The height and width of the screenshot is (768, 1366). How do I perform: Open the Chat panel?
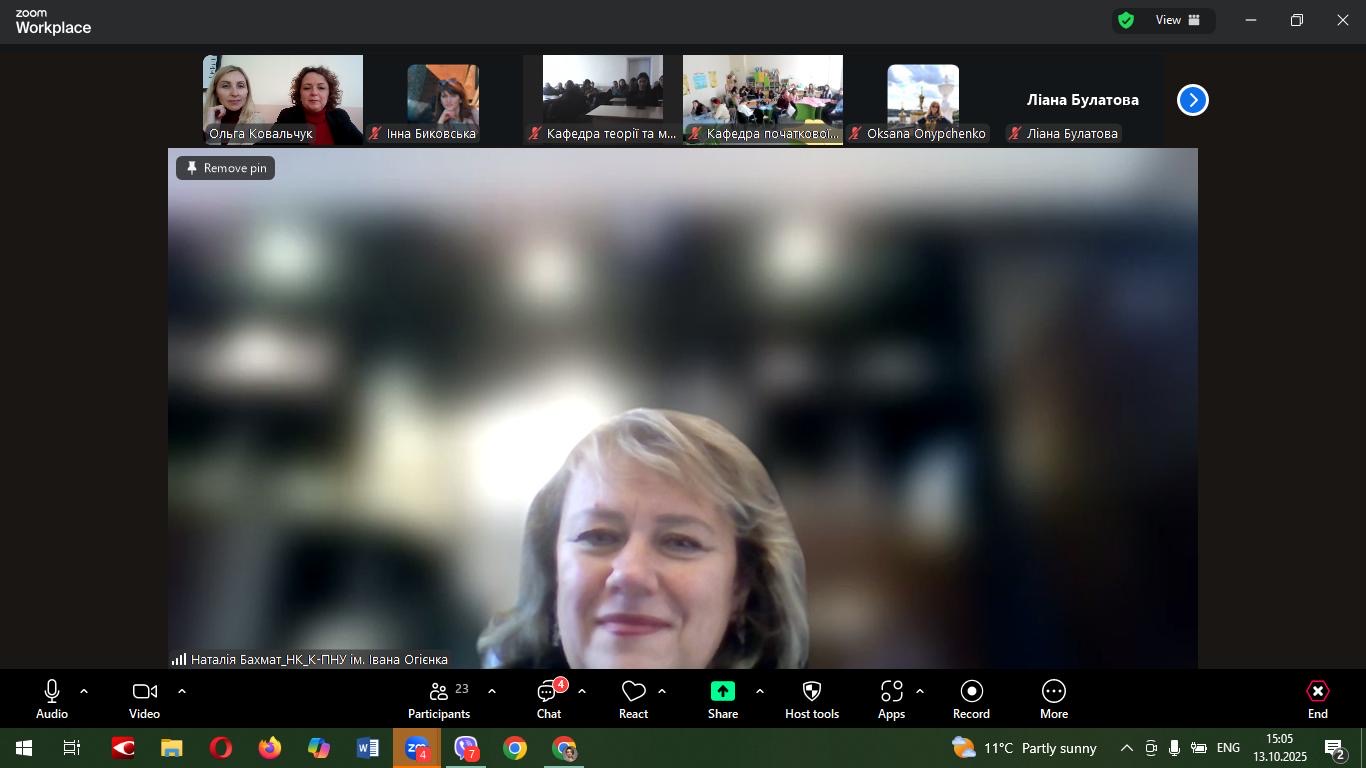548,699
